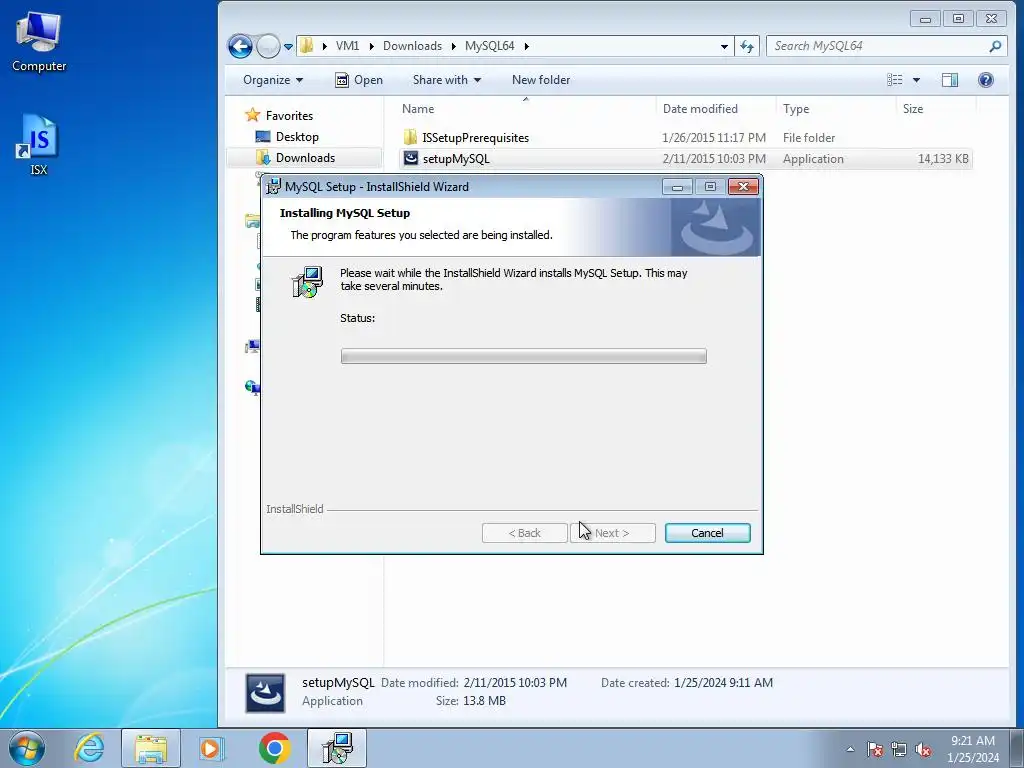Click the installer taskbar button
This screenshot has width=1024, height=768.
tap(337, 748)
